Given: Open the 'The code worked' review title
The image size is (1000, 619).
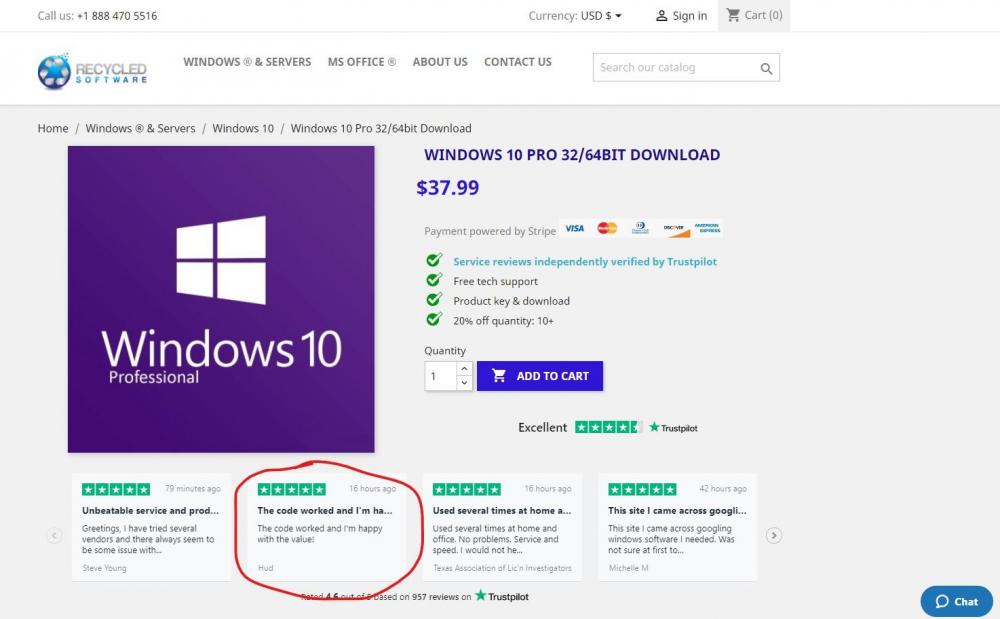Looking at the screenshot, I should (325, 511).
